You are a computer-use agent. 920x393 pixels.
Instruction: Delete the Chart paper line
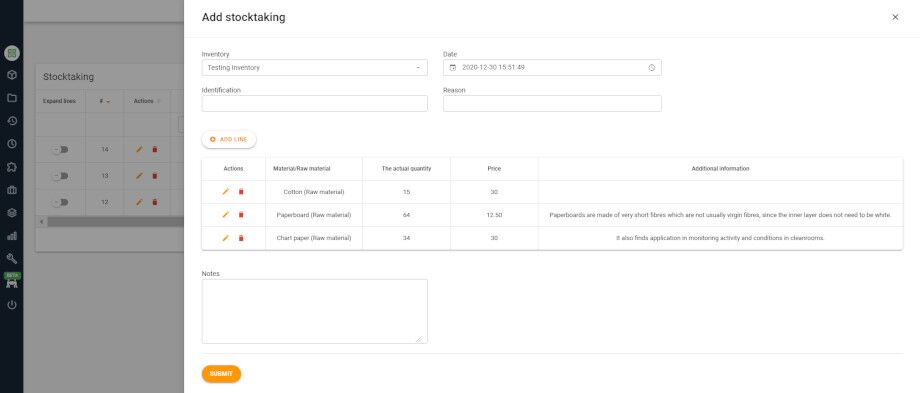pos(241,238)
